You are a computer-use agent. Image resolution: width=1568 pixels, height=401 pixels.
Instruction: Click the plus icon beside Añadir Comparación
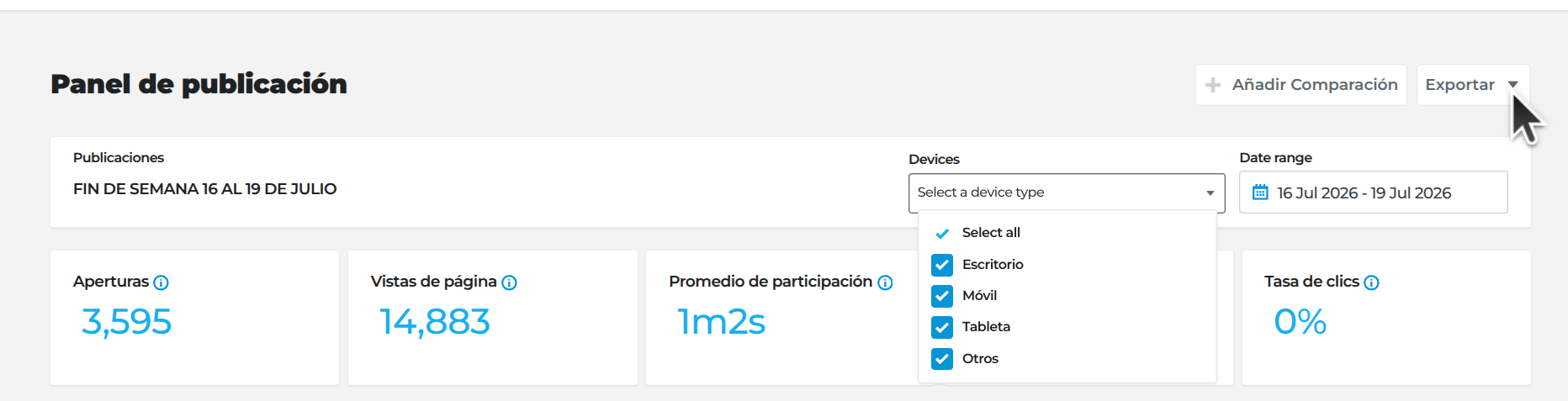1213,85
